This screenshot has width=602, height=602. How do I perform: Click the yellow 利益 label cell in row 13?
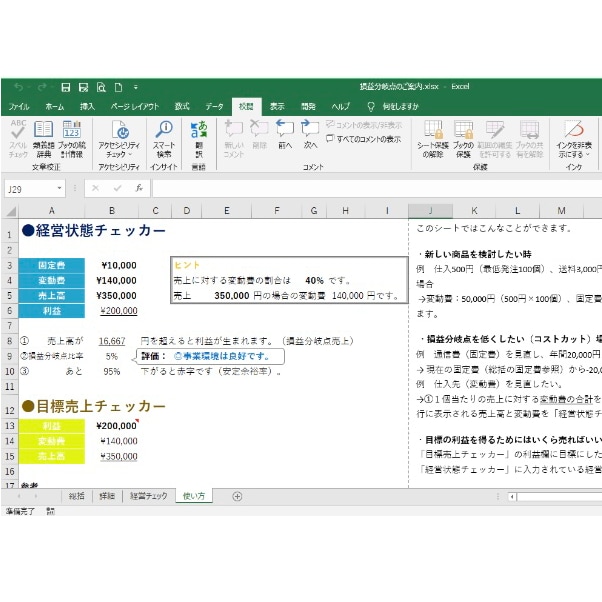(x=51, y=426)
